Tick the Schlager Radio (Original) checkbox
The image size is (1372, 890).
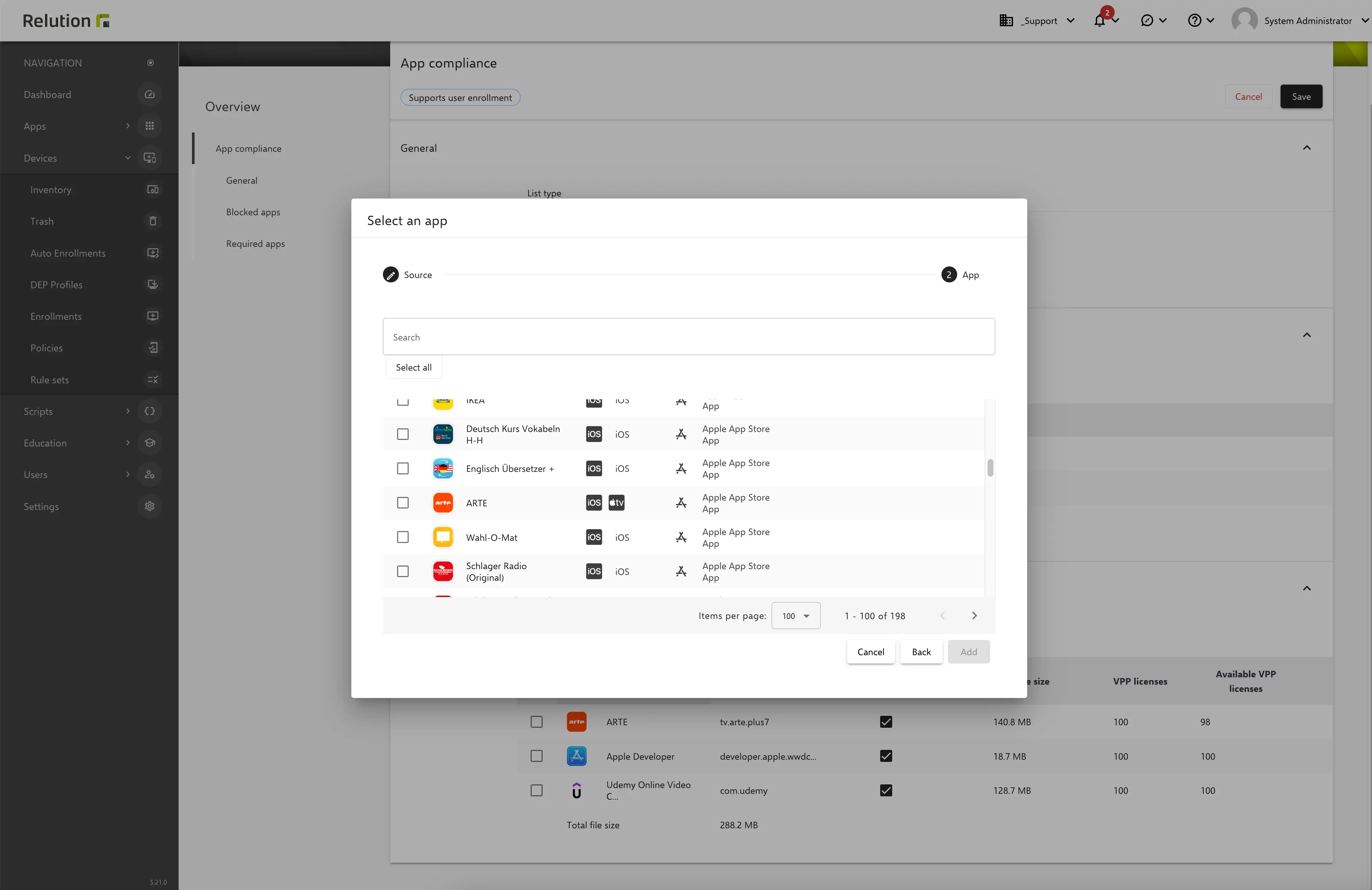tap(403, 571)
